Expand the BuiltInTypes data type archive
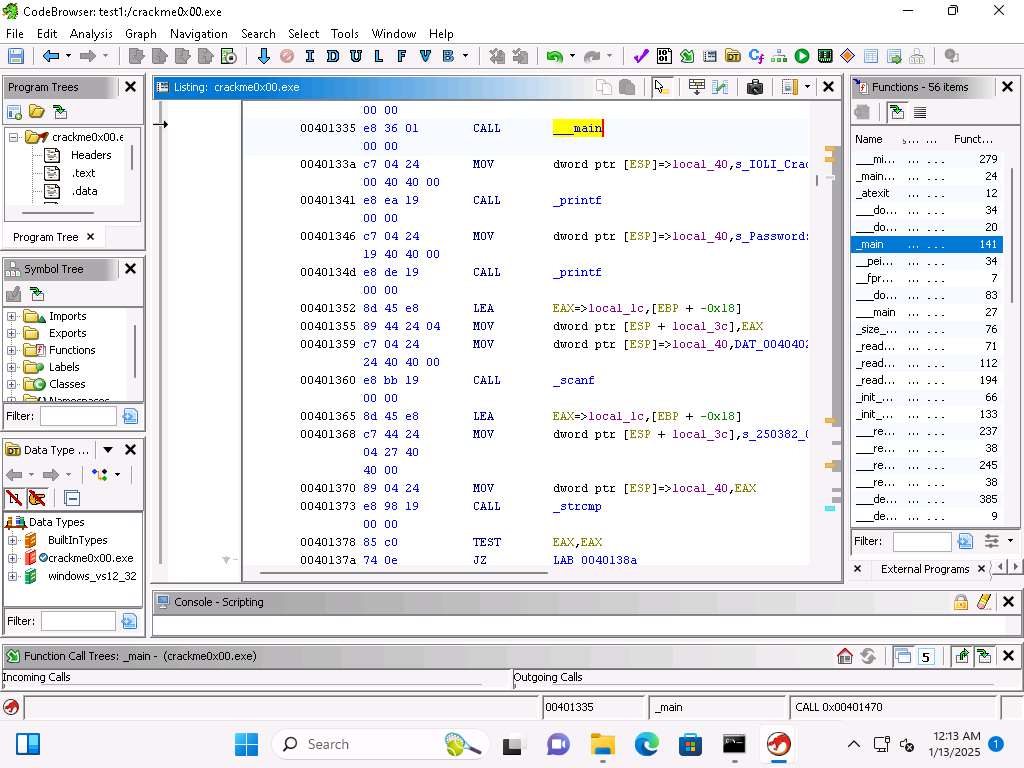 [12, 540]
